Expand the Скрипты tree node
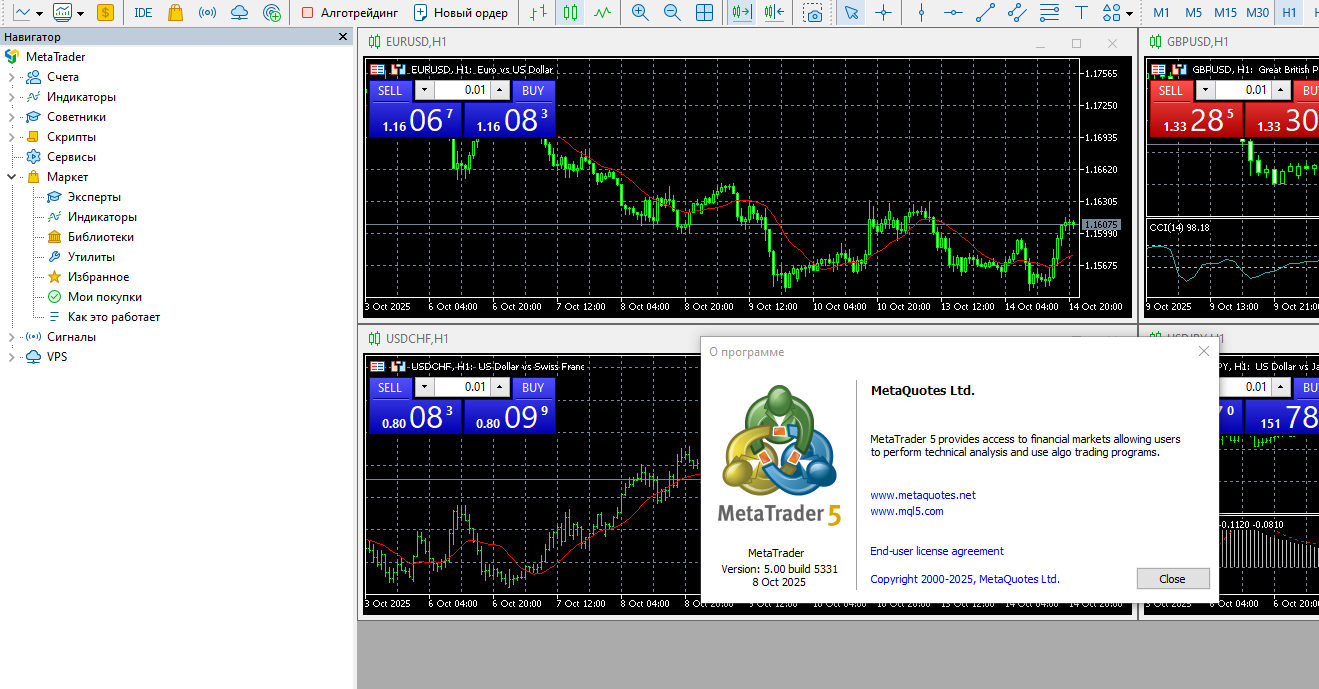The width and height of the screenshot is (1319, 689). click(12, 137)
